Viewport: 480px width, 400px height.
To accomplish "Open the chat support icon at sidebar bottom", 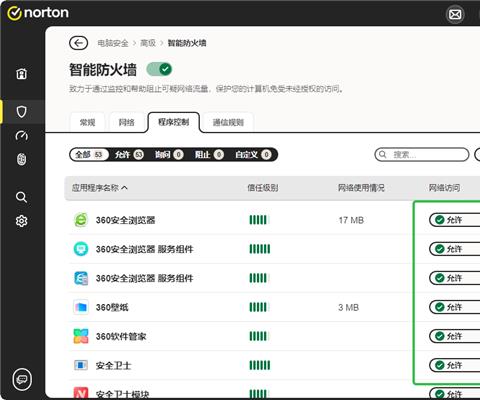I will click(x=22, y=379).
